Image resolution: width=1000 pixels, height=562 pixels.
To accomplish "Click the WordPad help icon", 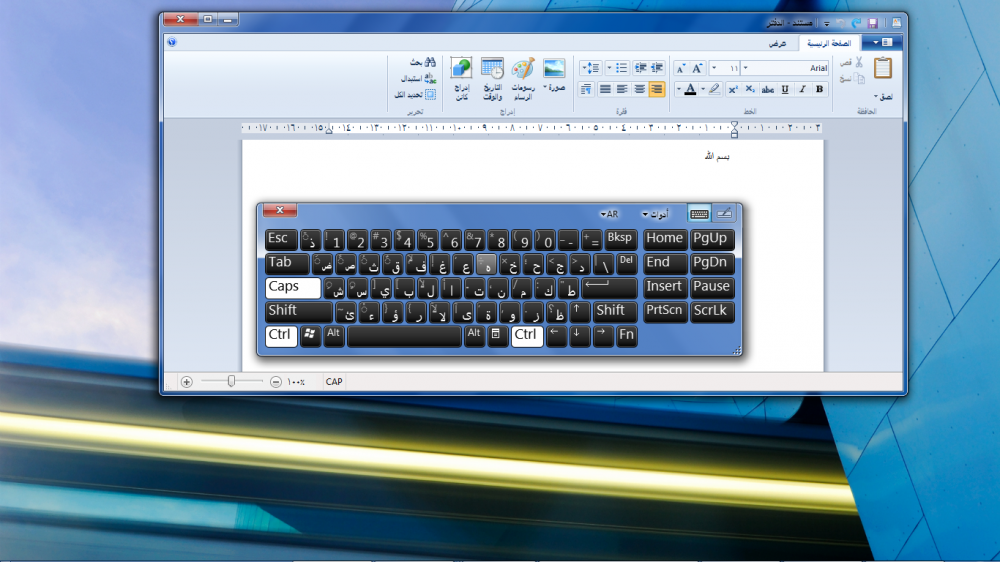I will [x=172, y=43].
